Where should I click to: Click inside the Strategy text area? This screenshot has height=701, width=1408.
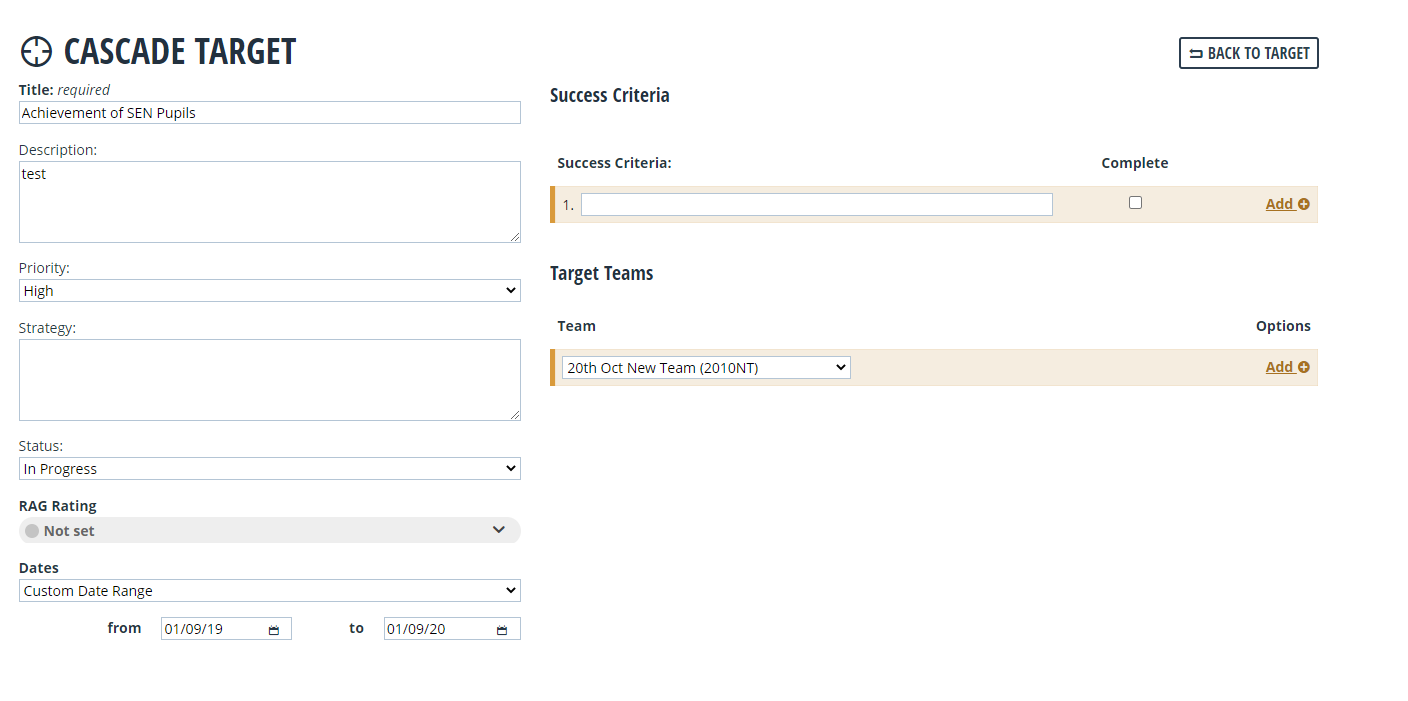pyautogui.click(x=269, y=380)
